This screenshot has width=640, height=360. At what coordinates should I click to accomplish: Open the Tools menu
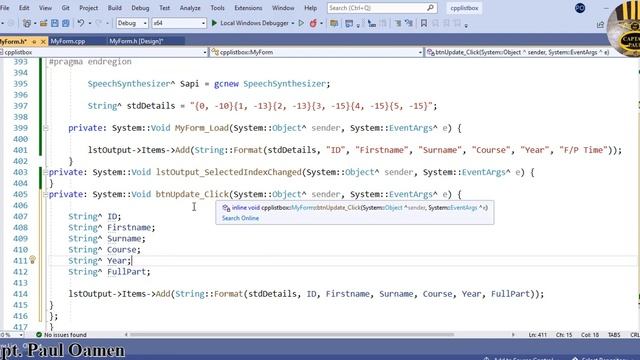click(218, 8)
